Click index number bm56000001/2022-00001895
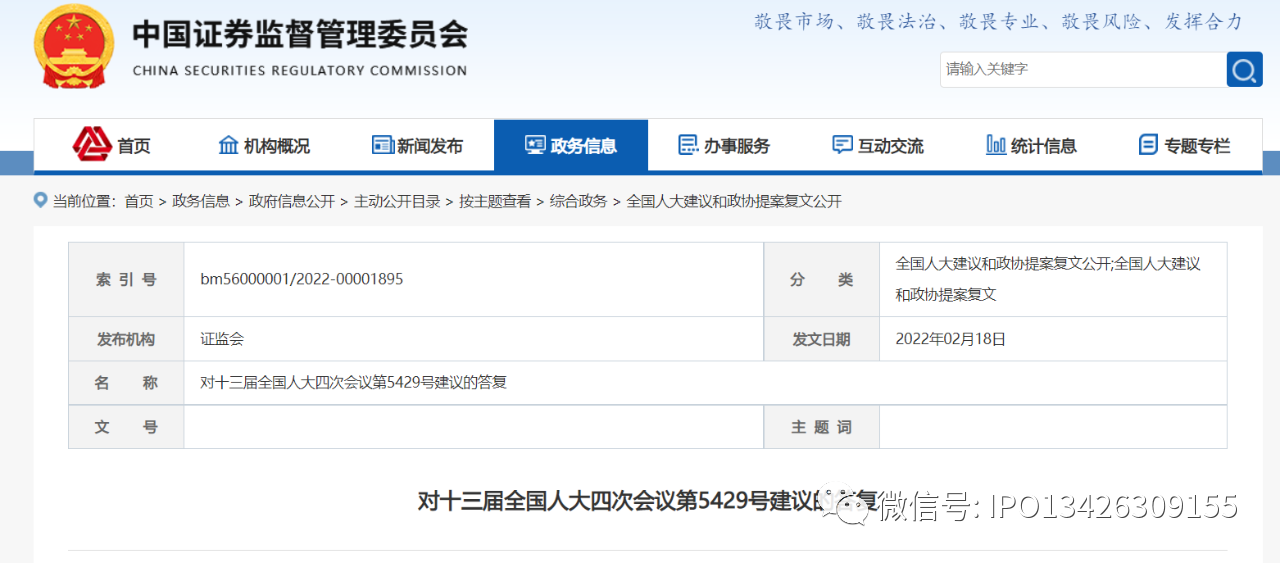The height and width of the screenshot is (563, 1280). pos(302,279)
